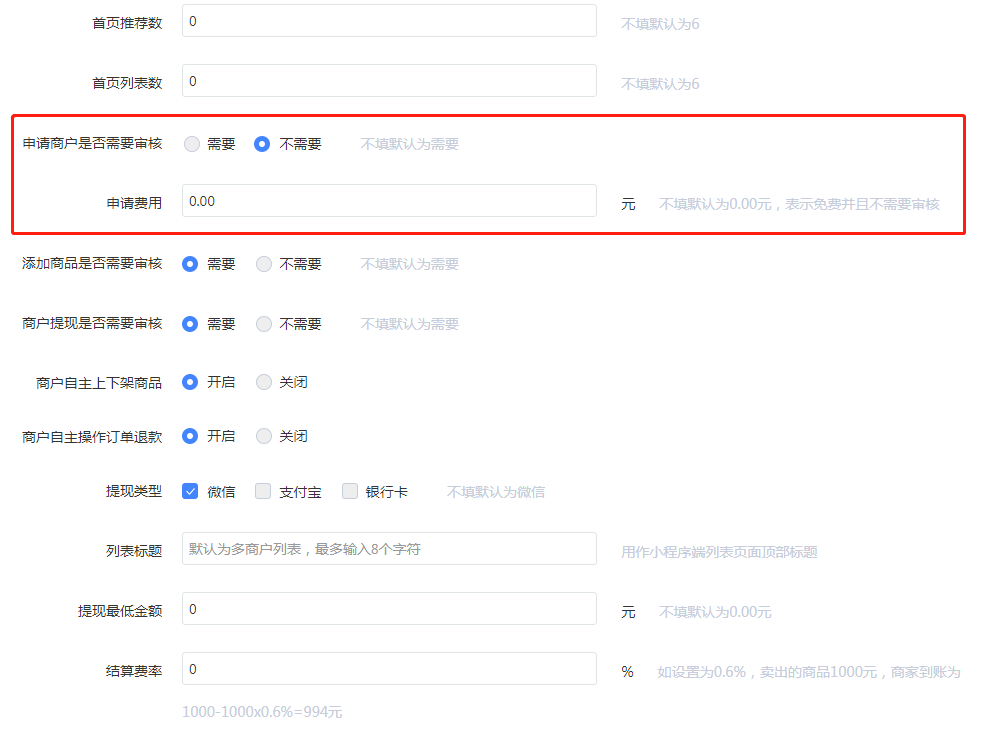
Task: Enable the 支付宝 withdrawal type checkbox
Action: [263, 491]
